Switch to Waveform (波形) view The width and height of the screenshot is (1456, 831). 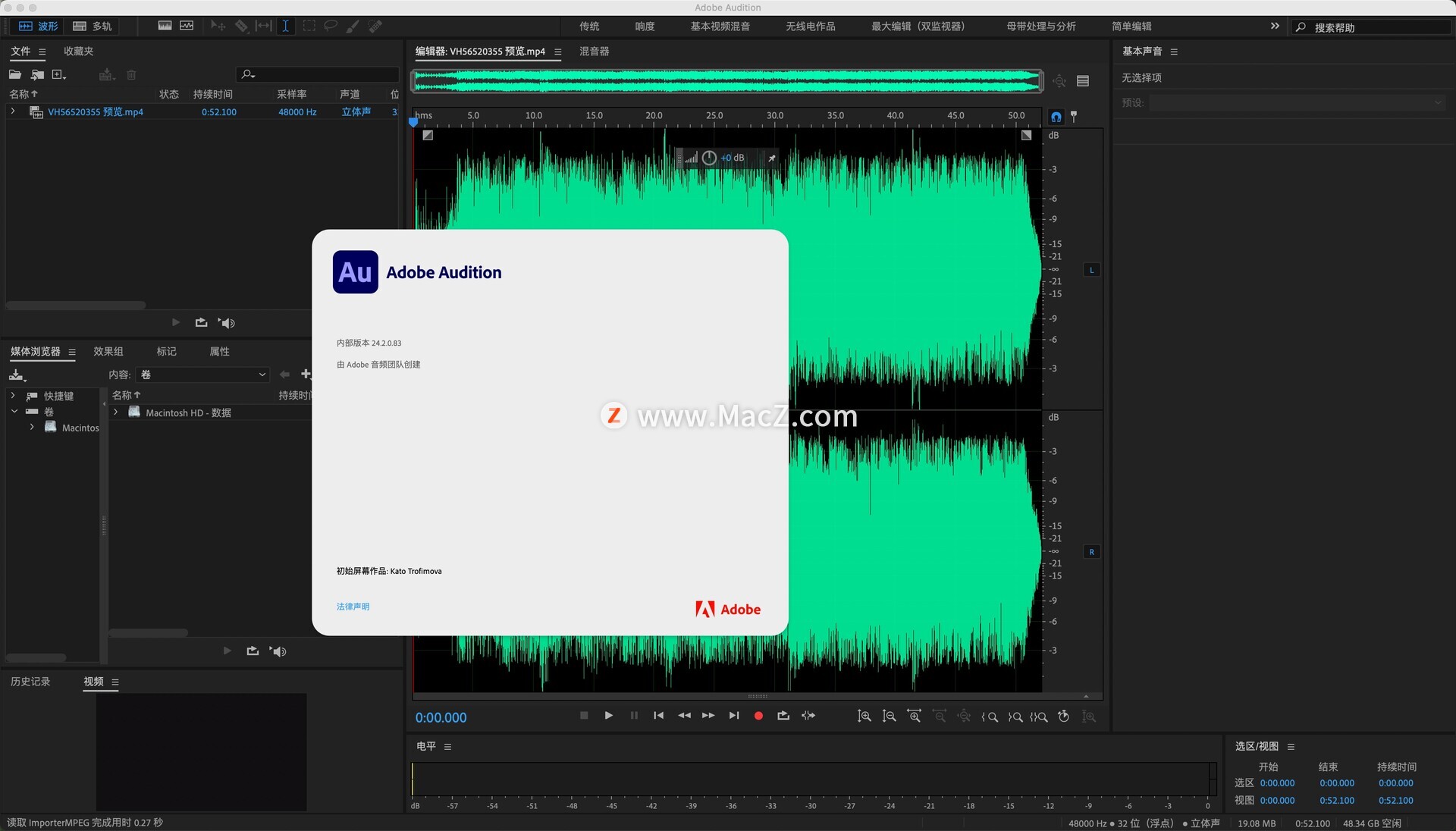(38, 26)
